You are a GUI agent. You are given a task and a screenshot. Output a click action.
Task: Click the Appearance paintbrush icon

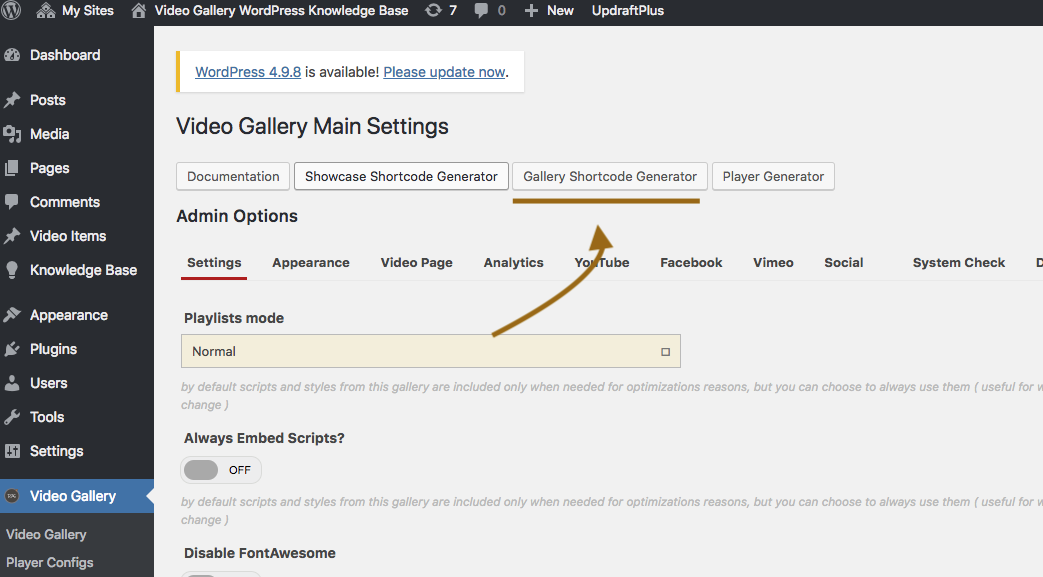point(12,315)
